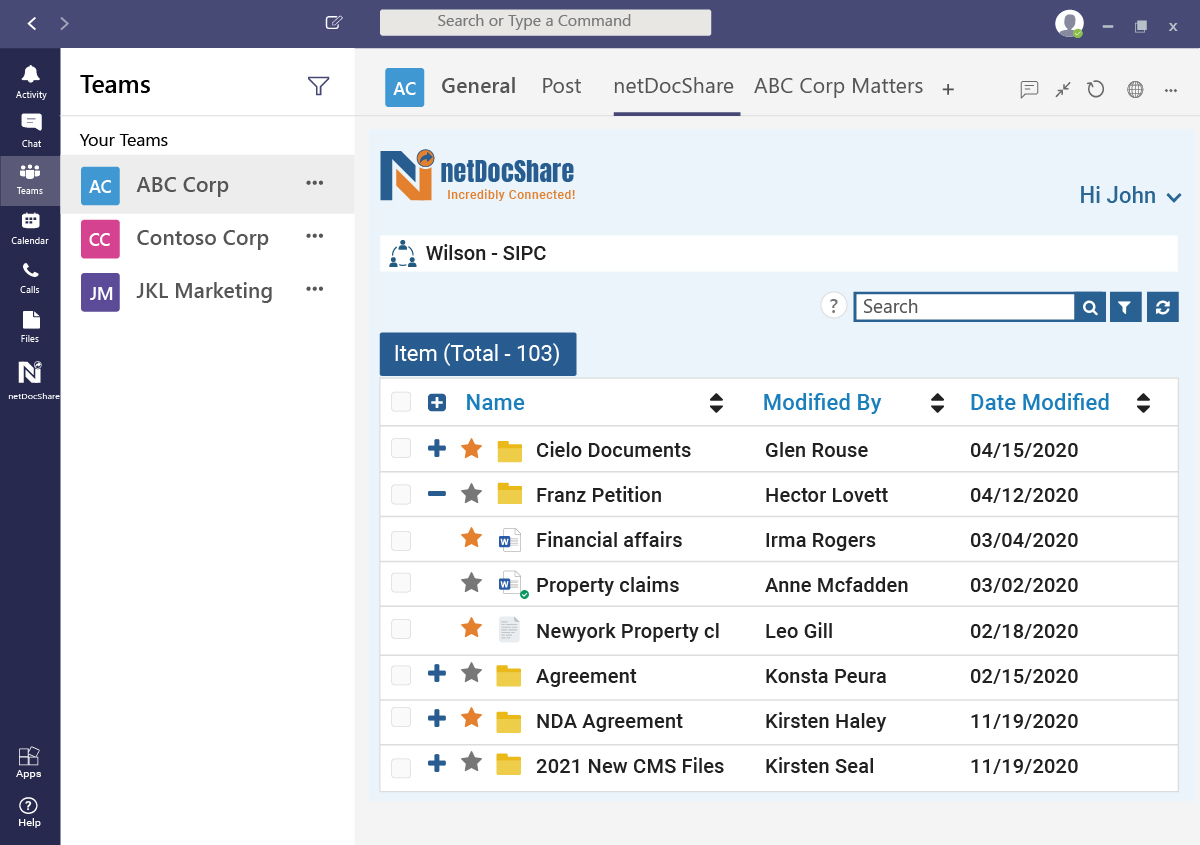
Task: Select all items with header checkbox
Action: [x=401, y=402]
